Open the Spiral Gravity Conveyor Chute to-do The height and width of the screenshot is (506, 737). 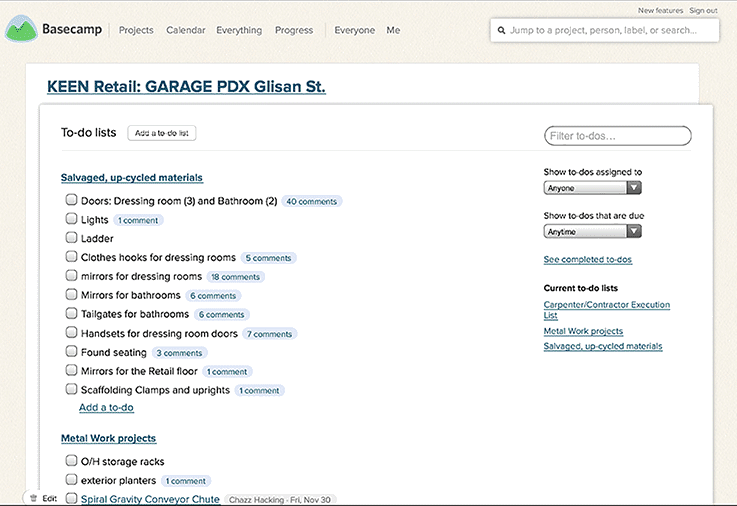150,499
